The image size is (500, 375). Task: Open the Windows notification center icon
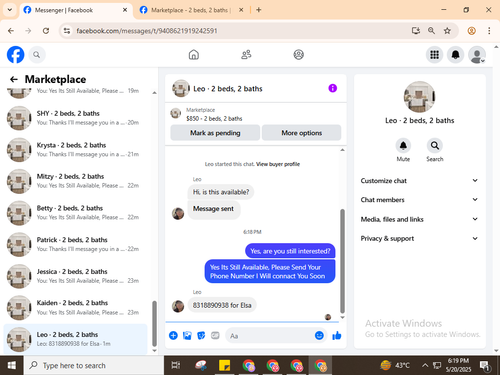click(x=484, y=366)
